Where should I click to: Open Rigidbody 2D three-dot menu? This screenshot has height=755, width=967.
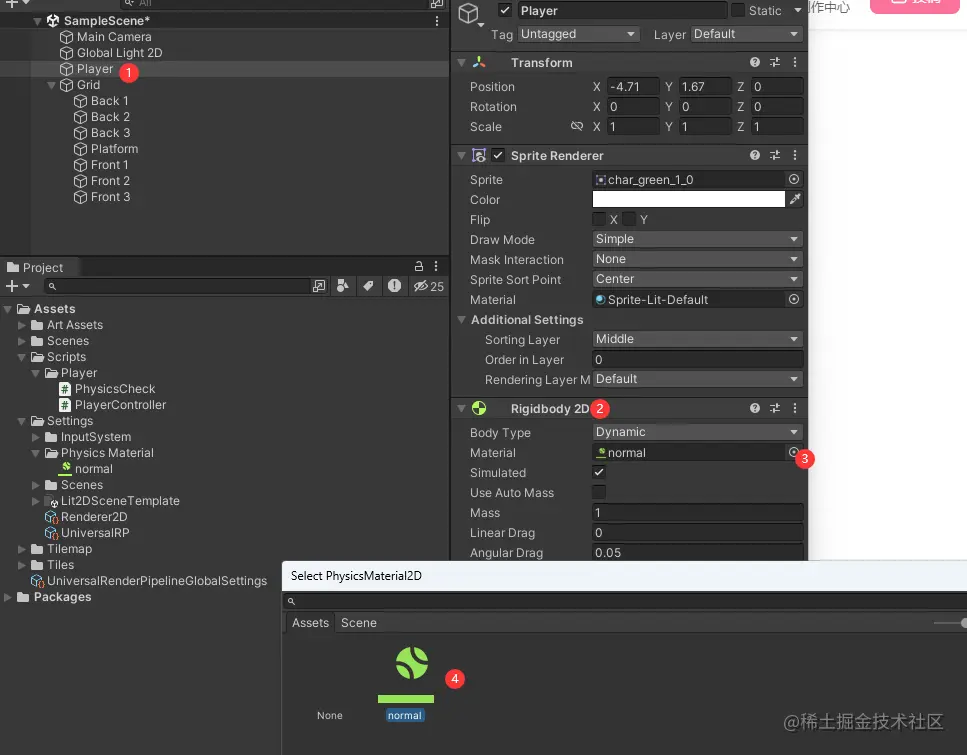tap(795, 408)
